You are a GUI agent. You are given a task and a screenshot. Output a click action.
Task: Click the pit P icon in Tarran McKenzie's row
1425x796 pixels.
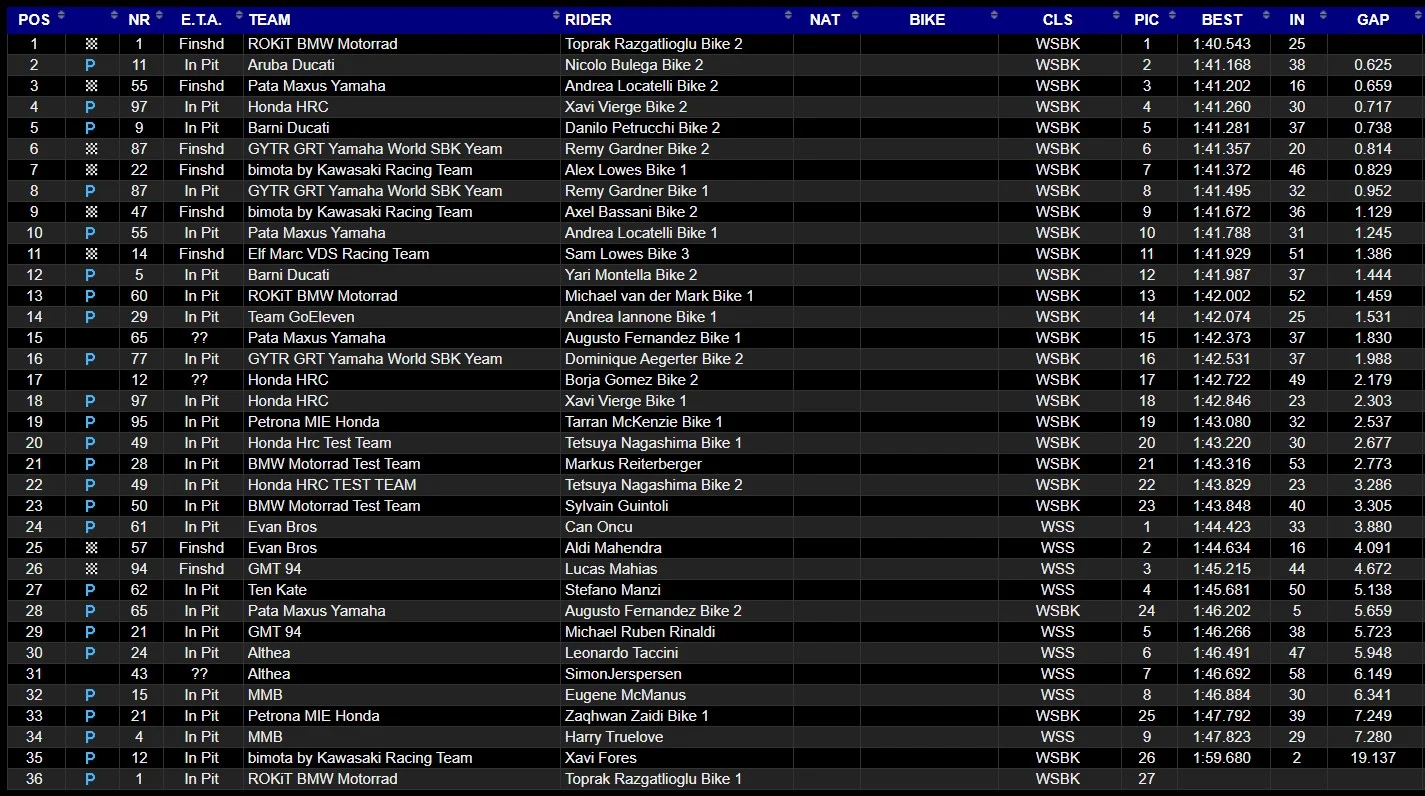[91, 422]
